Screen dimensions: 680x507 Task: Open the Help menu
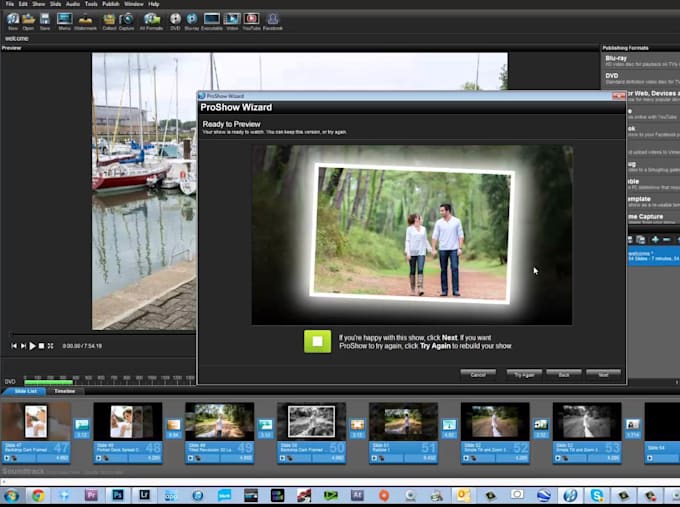[154, 4]
